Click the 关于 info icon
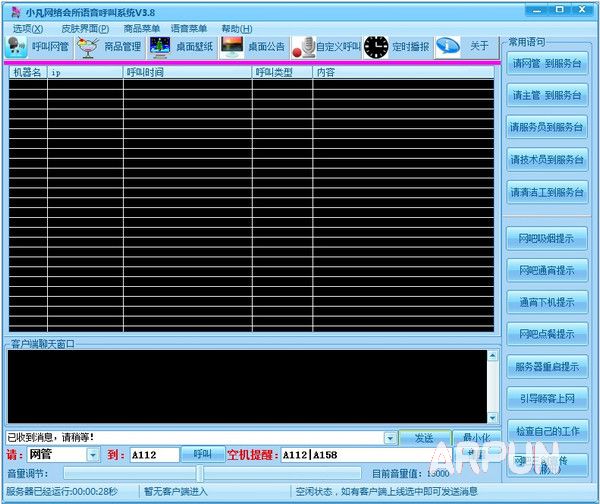 click(448, 46)
